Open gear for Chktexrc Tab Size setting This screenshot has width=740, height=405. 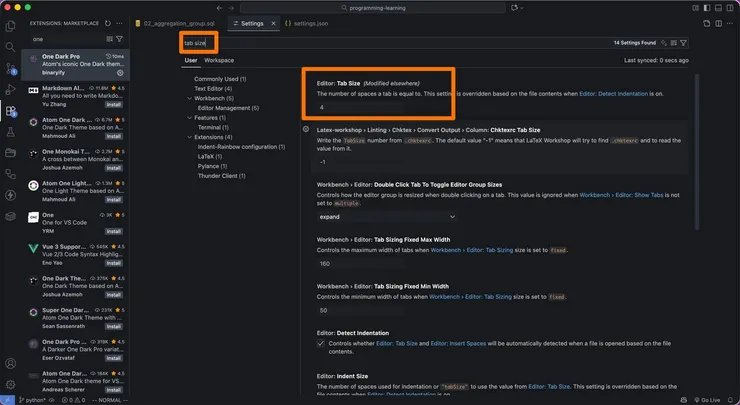click(x=306, y=129)
